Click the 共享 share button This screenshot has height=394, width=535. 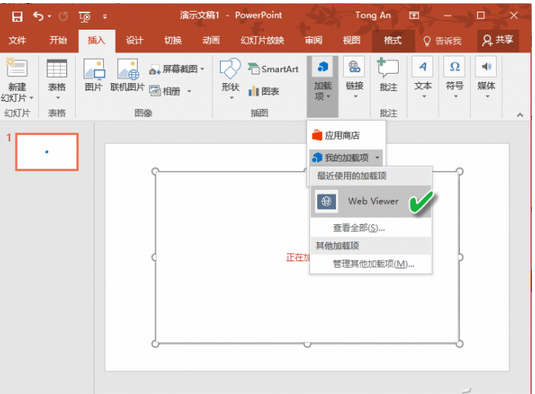497,40
